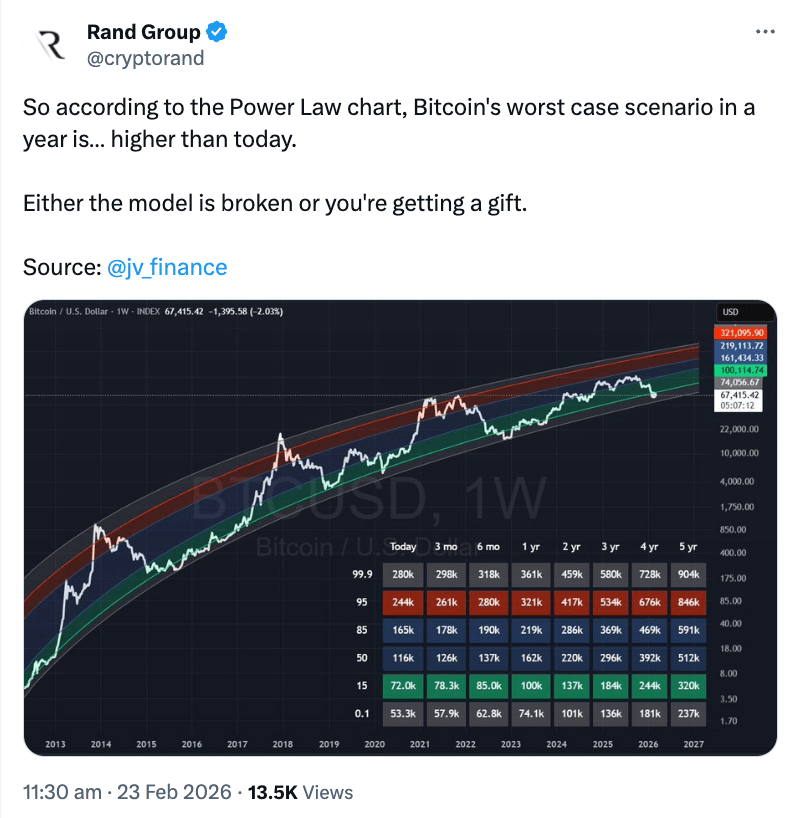Click the USD currency label on chart
The image size is (798, 818).
pyautogui.click(x=729, y=312)
